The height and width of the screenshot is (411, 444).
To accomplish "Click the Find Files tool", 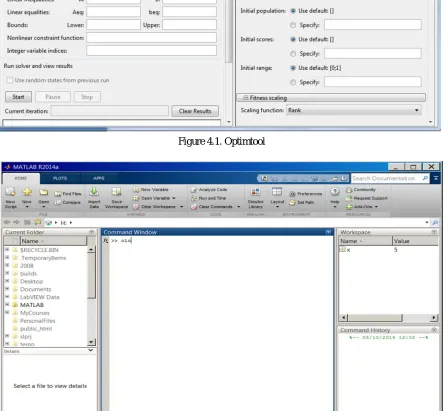I will [68, 194].
